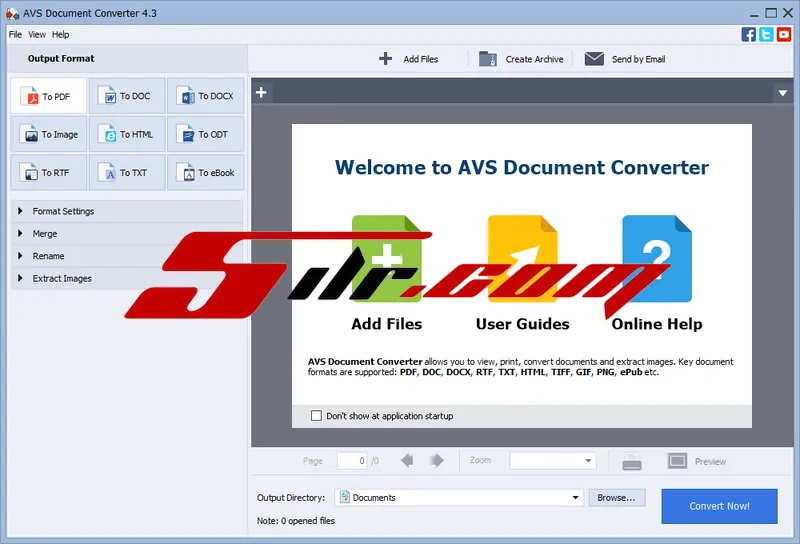The width and height of the screenshot is (800, 544).
Task: Expand the Rename section
Action: [127, 256]
